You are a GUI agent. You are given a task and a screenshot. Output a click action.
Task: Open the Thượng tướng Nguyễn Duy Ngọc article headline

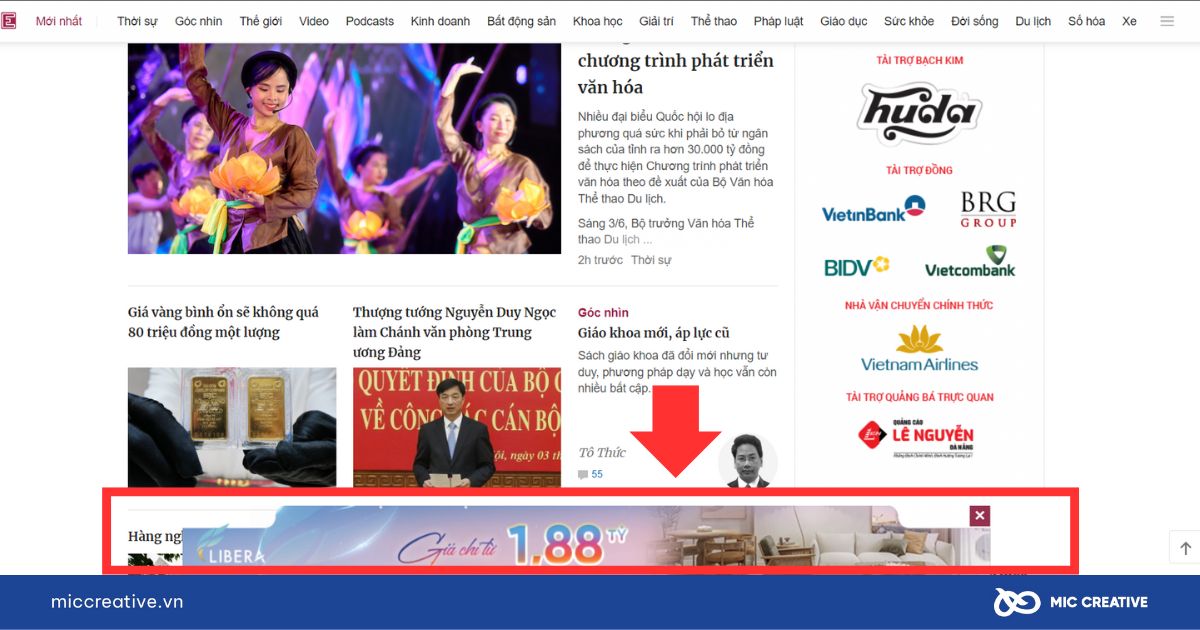tap(443, 332)
